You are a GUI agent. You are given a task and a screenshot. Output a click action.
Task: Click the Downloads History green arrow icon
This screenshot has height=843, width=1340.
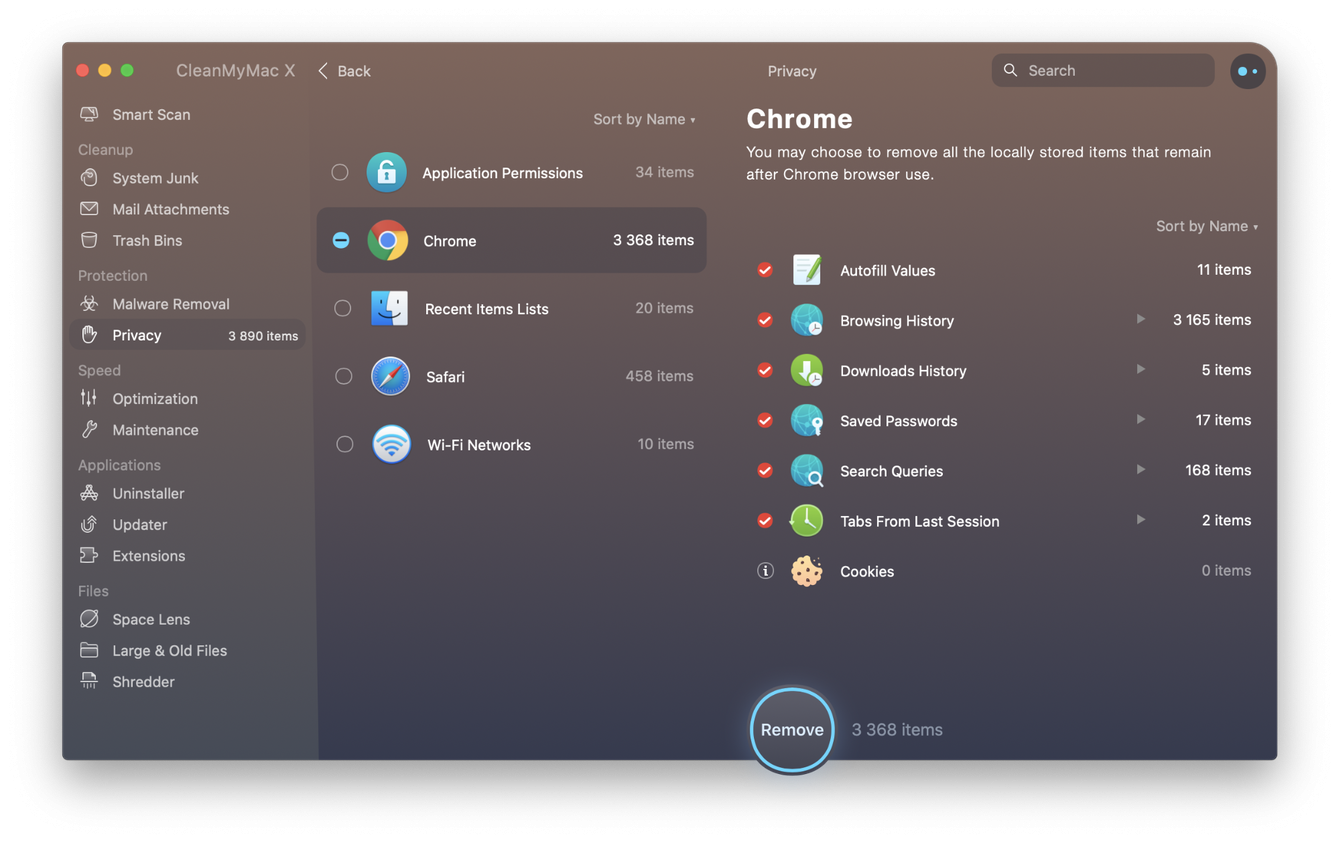click(807, 370)
